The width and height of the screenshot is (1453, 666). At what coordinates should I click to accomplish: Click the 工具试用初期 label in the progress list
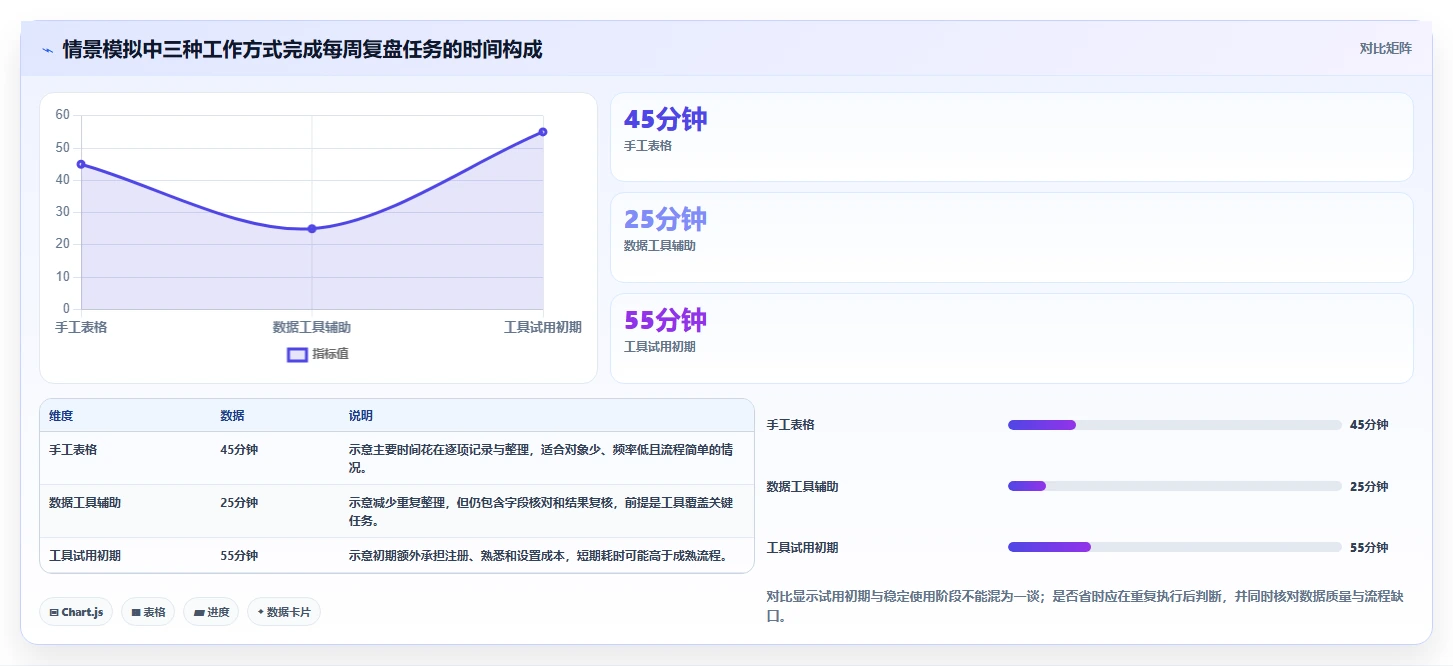803,548
